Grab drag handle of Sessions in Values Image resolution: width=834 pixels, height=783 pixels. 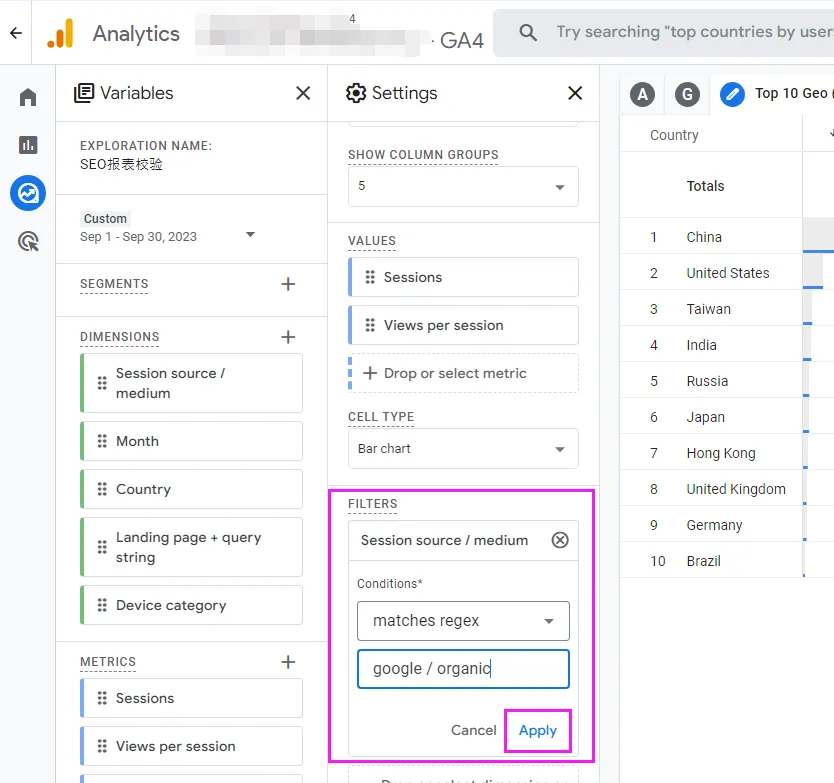coord(370,277)
